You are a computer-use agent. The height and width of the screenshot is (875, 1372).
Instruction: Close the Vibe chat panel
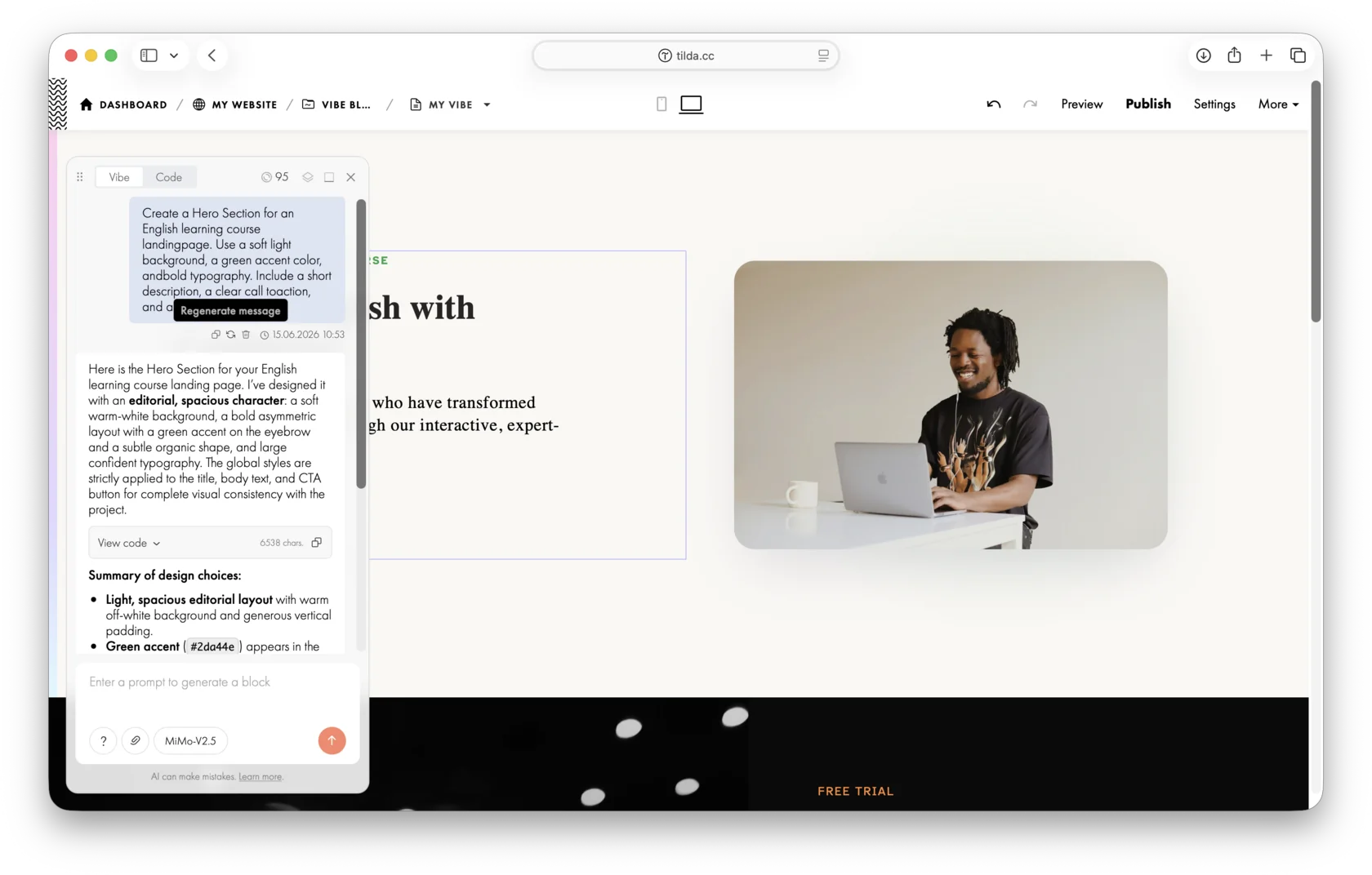[x=351, y=177]
